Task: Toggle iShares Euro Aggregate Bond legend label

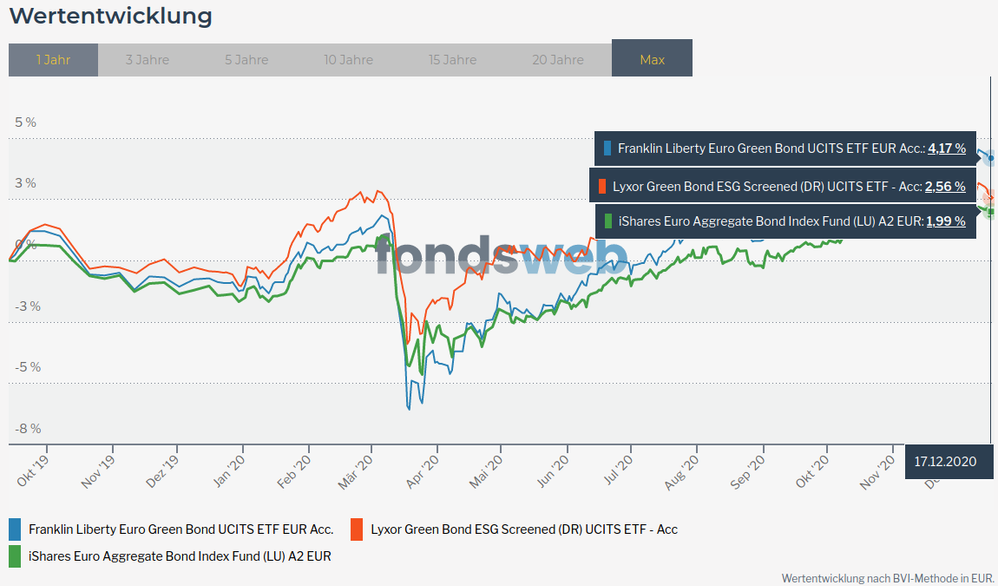Action: point(180,555)
